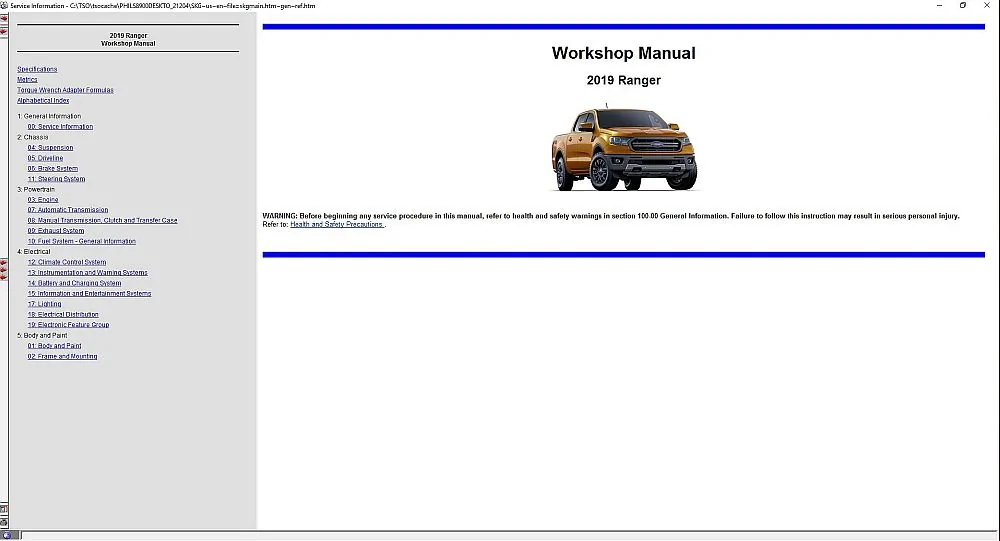Open section 03: Engine
Viewport: 1000px width, 541px height.
(x=43, y=200)
